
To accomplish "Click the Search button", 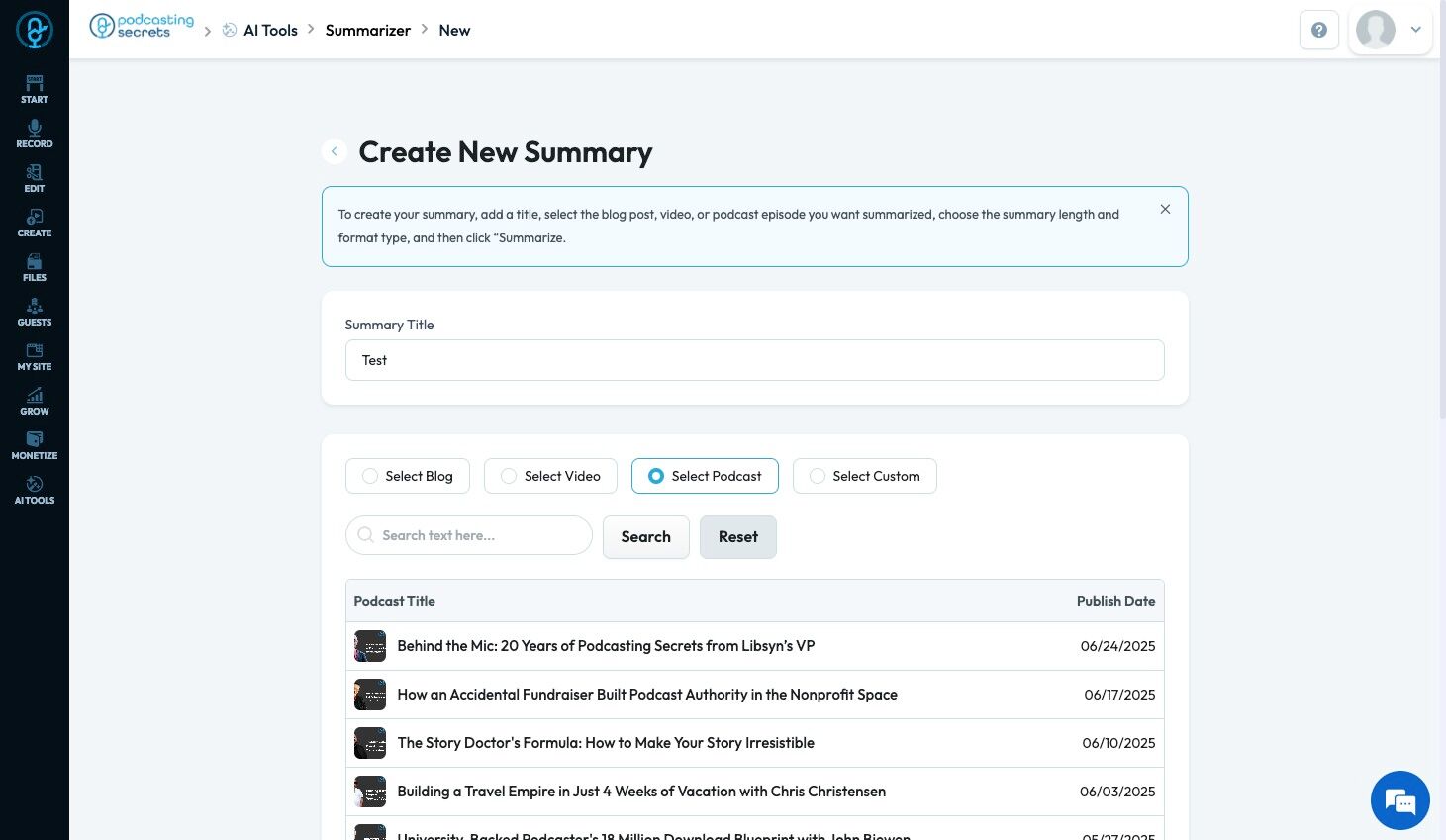I will (x=645, y=536).
